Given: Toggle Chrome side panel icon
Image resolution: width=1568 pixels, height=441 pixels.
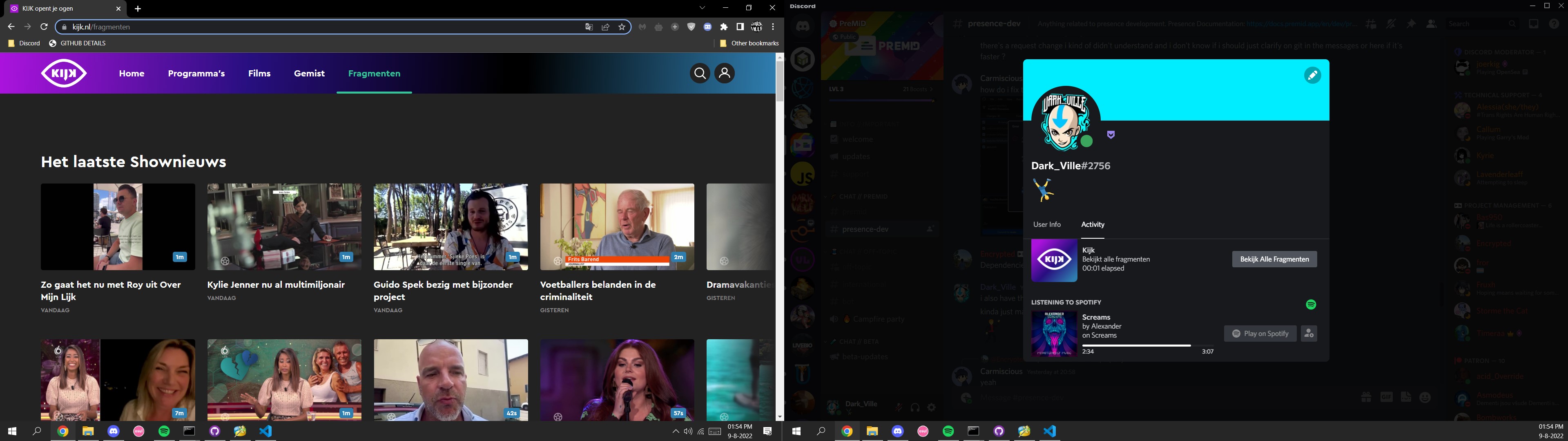Looking at the screenshot, I should click(x=740, y=27).
